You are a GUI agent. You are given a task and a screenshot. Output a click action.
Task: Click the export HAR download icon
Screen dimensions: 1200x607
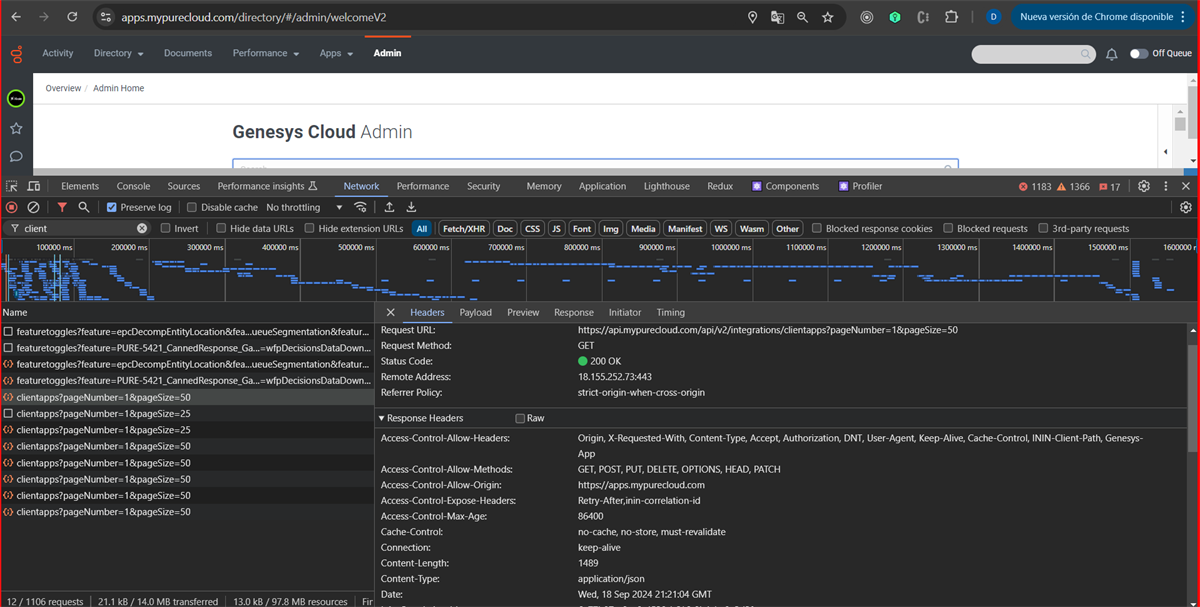pos(411,208)
